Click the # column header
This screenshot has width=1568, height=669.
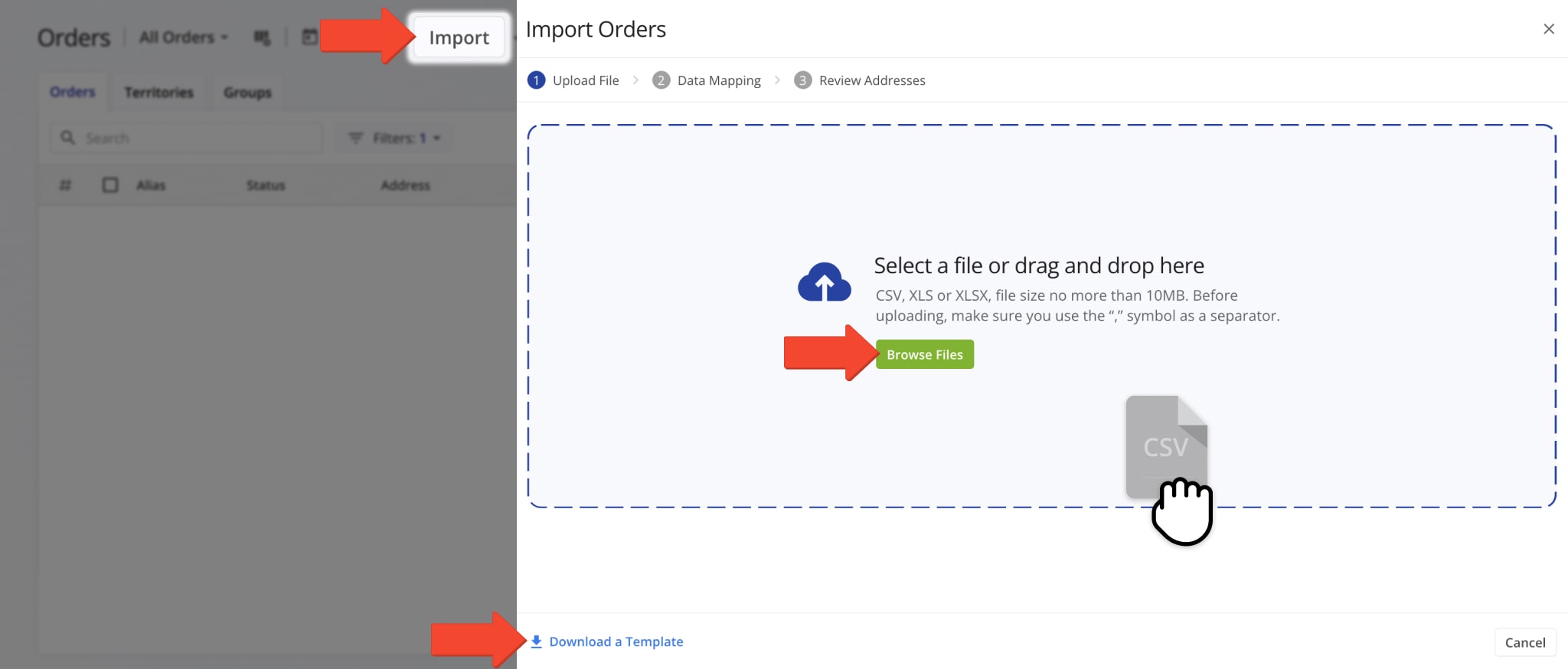click(x=66, y=185)
